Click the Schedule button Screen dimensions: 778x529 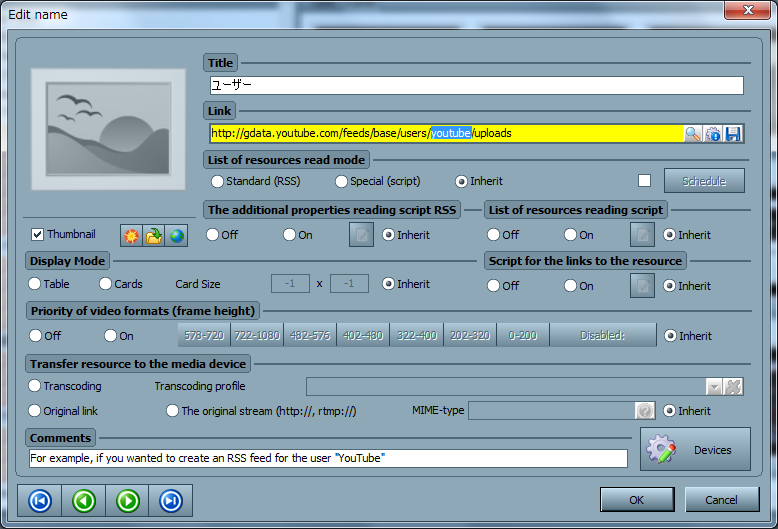[x=704, y=181]
